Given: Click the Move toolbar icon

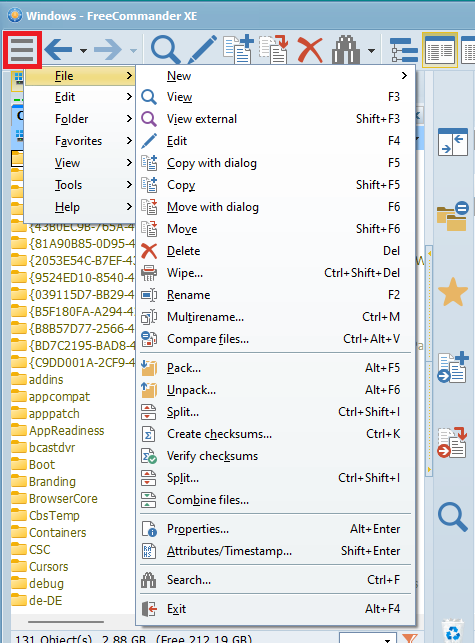Looking at the screenshot, I should pos(274,50).
